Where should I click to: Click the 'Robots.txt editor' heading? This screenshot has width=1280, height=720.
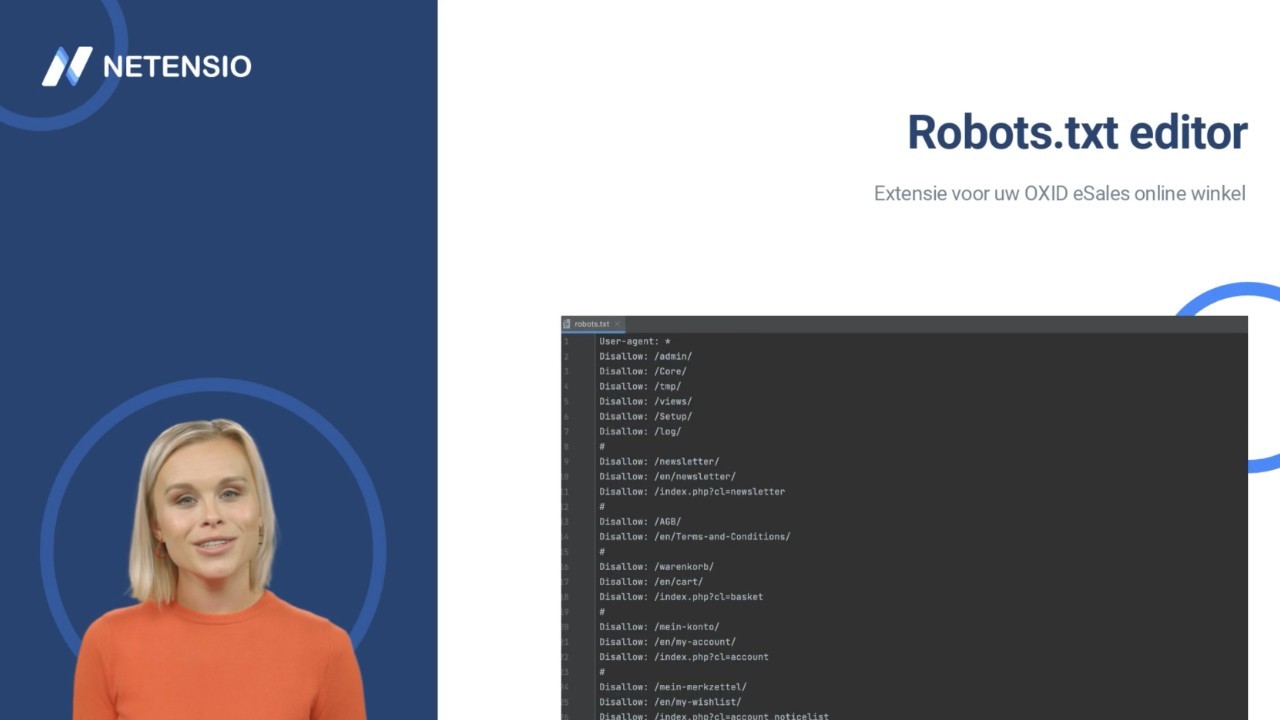click(x=1077, y=132)
